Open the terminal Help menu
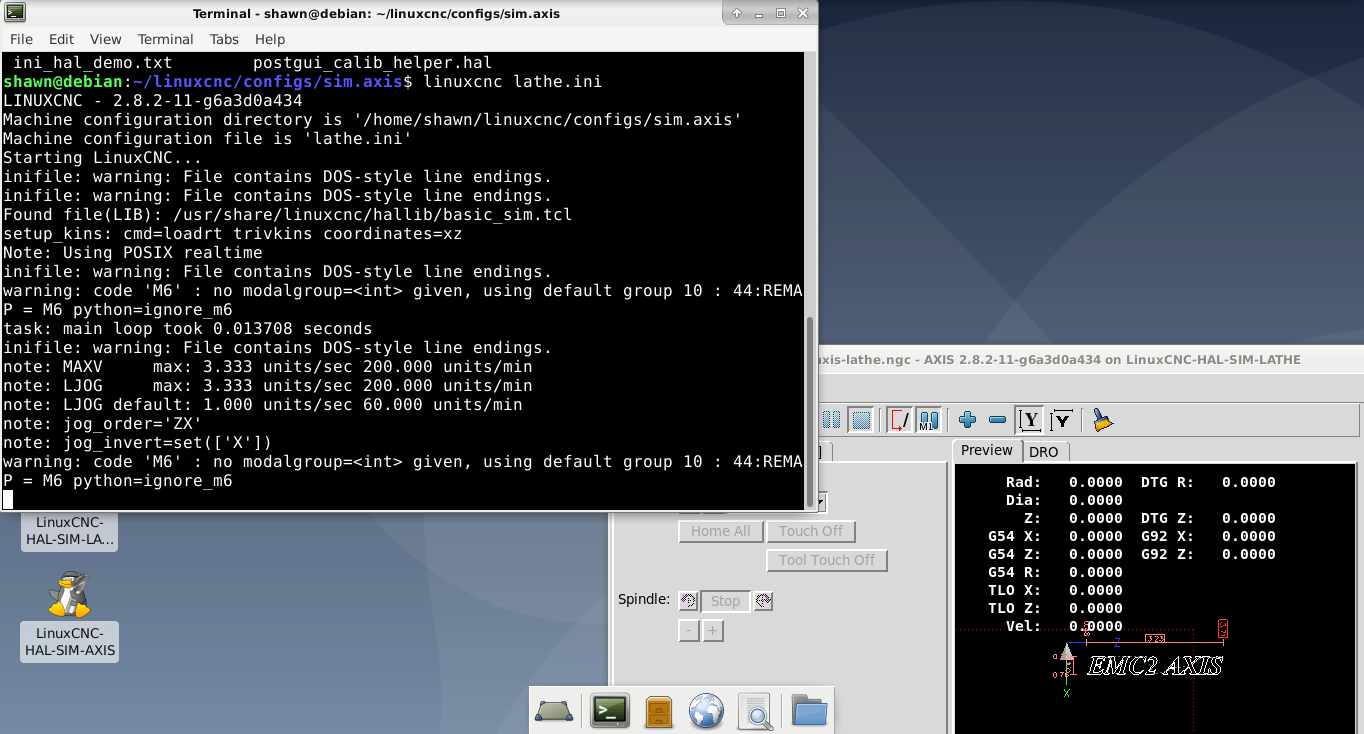This screenshot has height=734, width=1364. [x=270, y=39]
